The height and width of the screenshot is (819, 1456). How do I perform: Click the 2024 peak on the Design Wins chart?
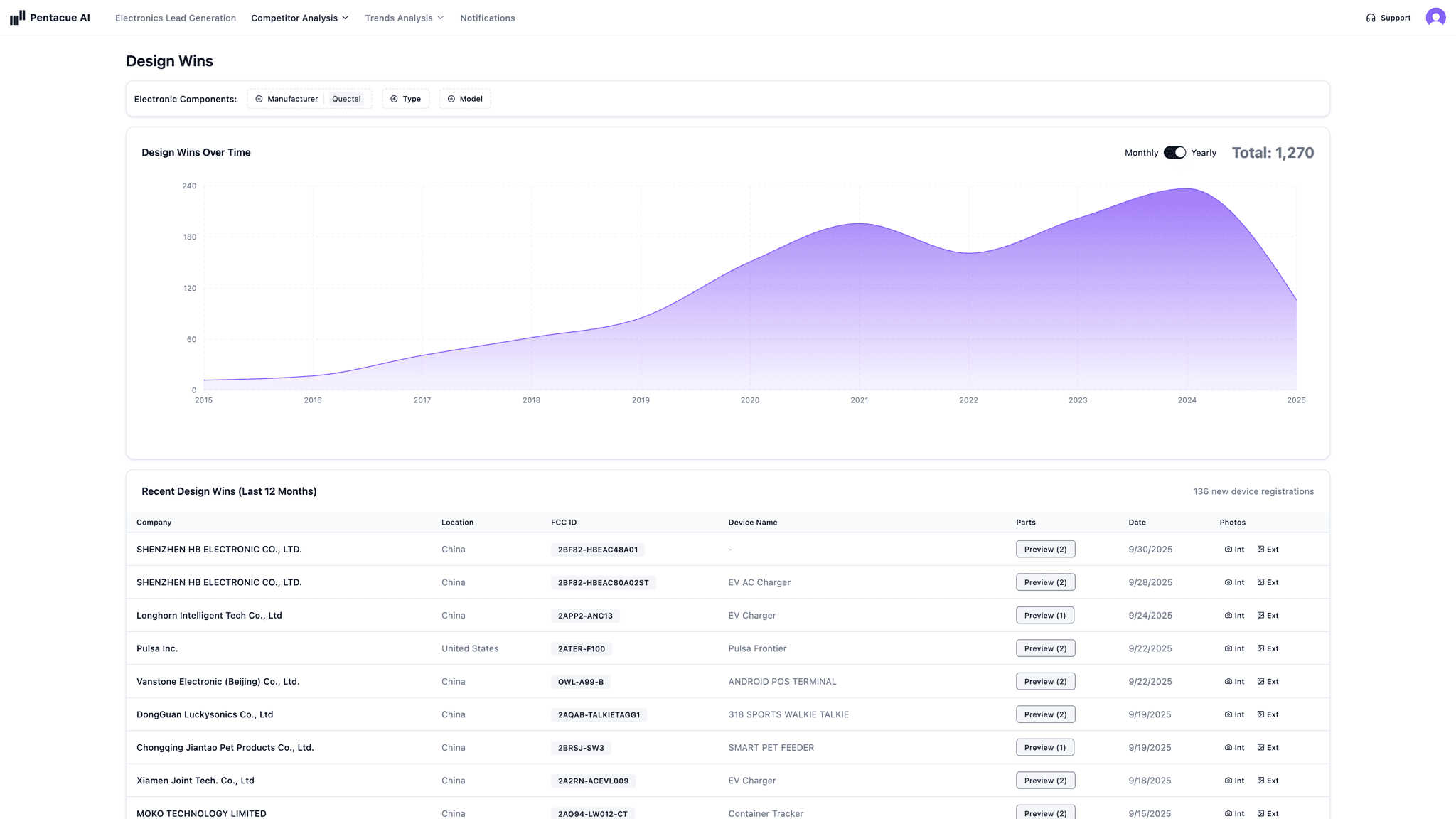(1187, 189)
